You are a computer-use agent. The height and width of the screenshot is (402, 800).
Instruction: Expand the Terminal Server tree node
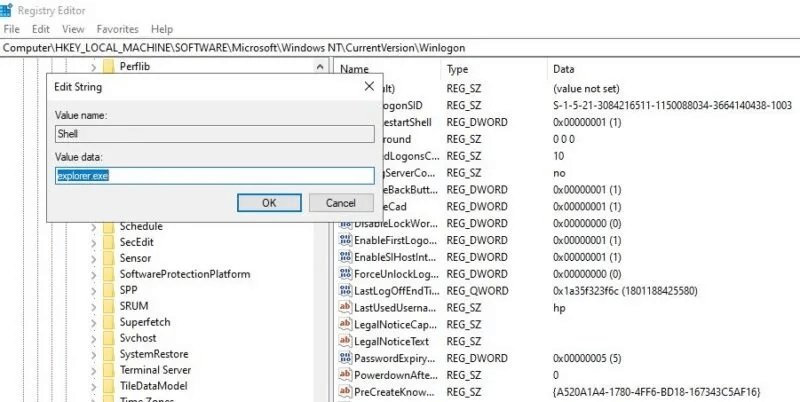pos(93,371)
